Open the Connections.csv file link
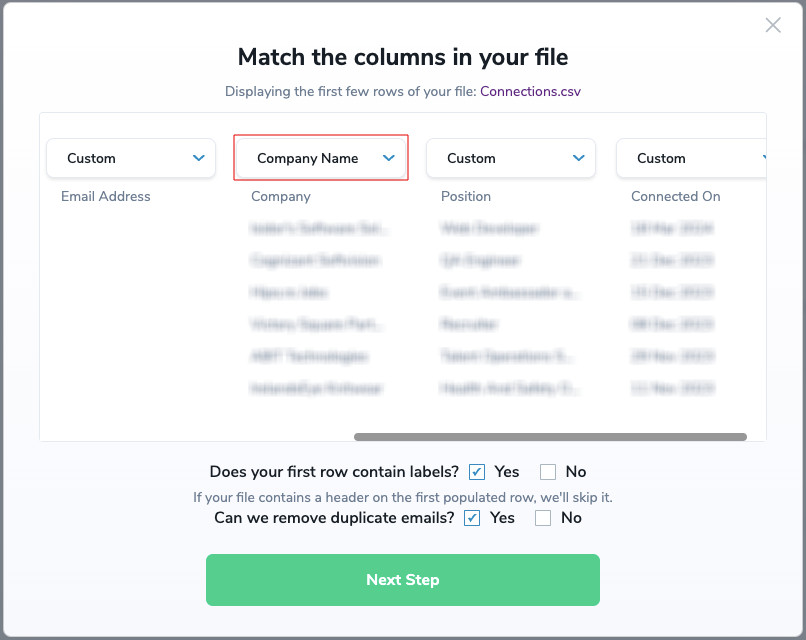Image resolution: width=806 pixels, height=640 pixels. (x=530, y=91)
